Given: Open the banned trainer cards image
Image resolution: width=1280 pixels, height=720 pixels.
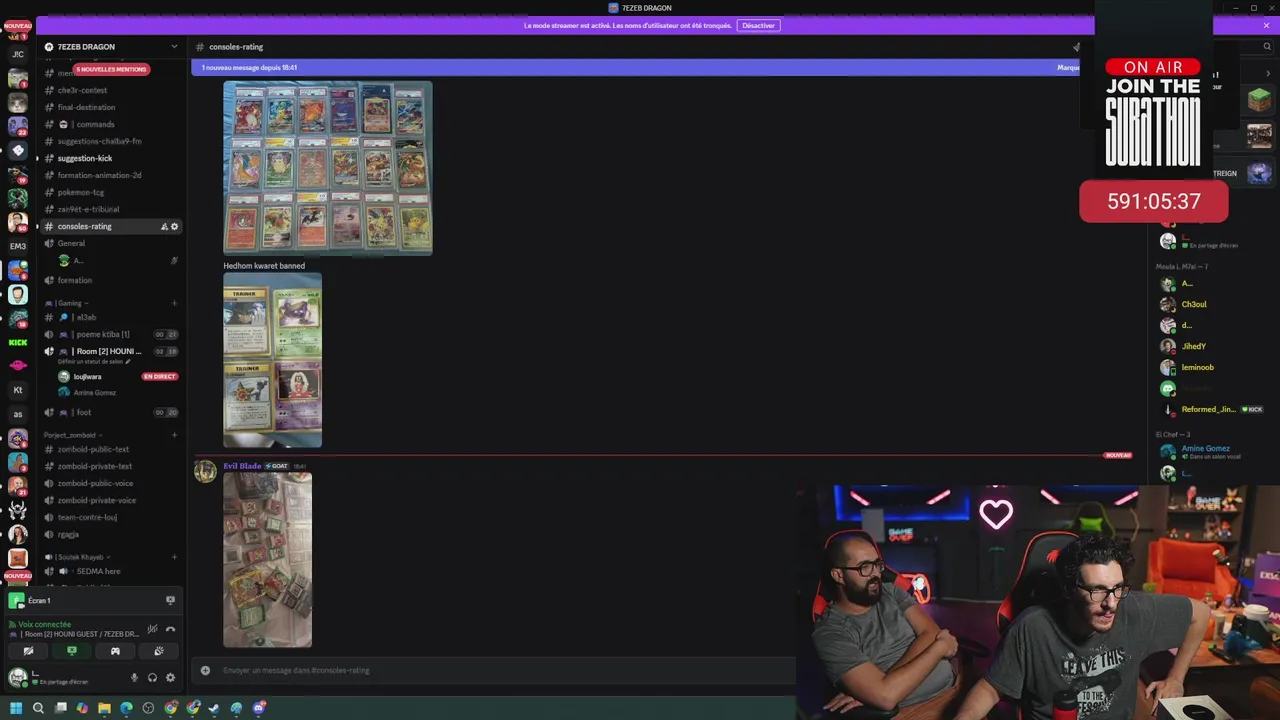Looking at the screenshot, I should click(x=272, y=360).
